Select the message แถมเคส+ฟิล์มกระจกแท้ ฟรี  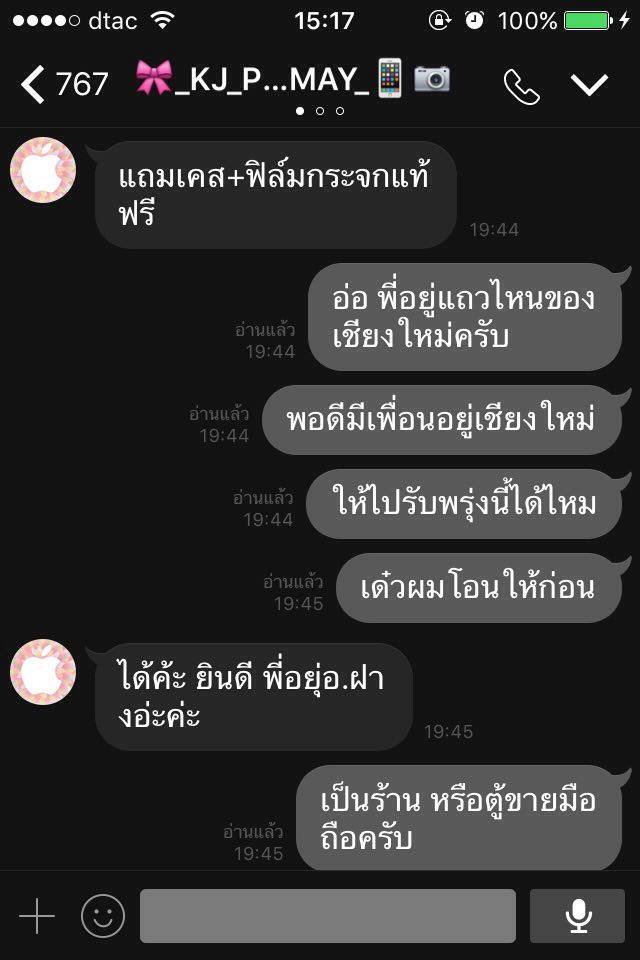tap(276, 195)
